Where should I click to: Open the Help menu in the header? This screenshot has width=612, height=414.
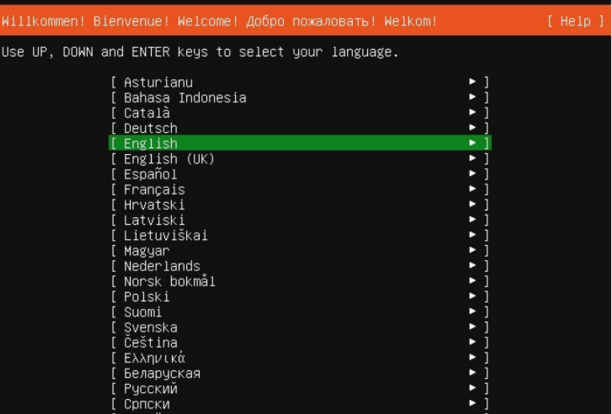[x=575, y=21]
